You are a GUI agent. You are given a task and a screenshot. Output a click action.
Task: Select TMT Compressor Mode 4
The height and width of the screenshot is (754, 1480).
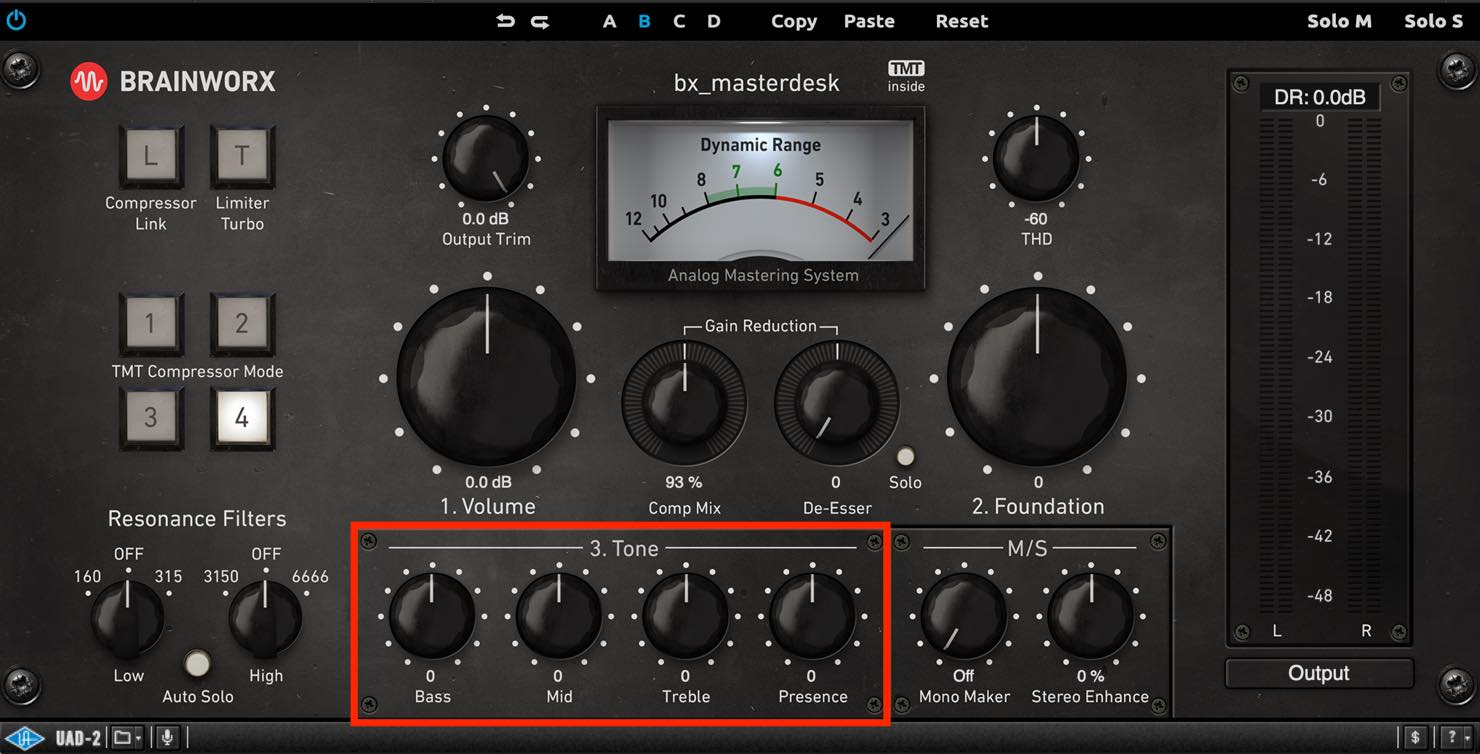(x=242, y=416)
